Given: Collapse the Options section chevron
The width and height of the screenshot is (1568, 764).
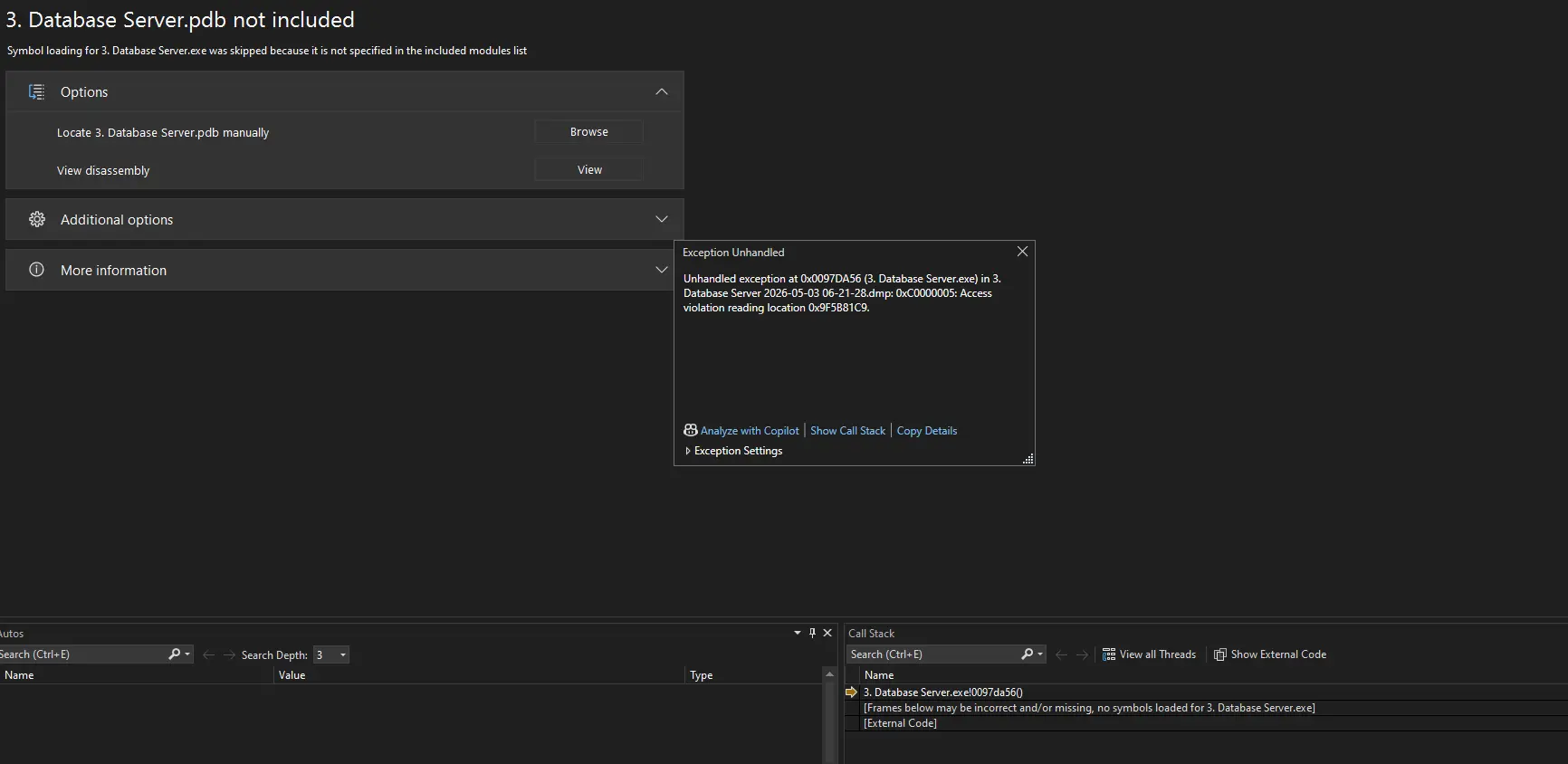Looking at the screenshot, I should tap(662, 91).
